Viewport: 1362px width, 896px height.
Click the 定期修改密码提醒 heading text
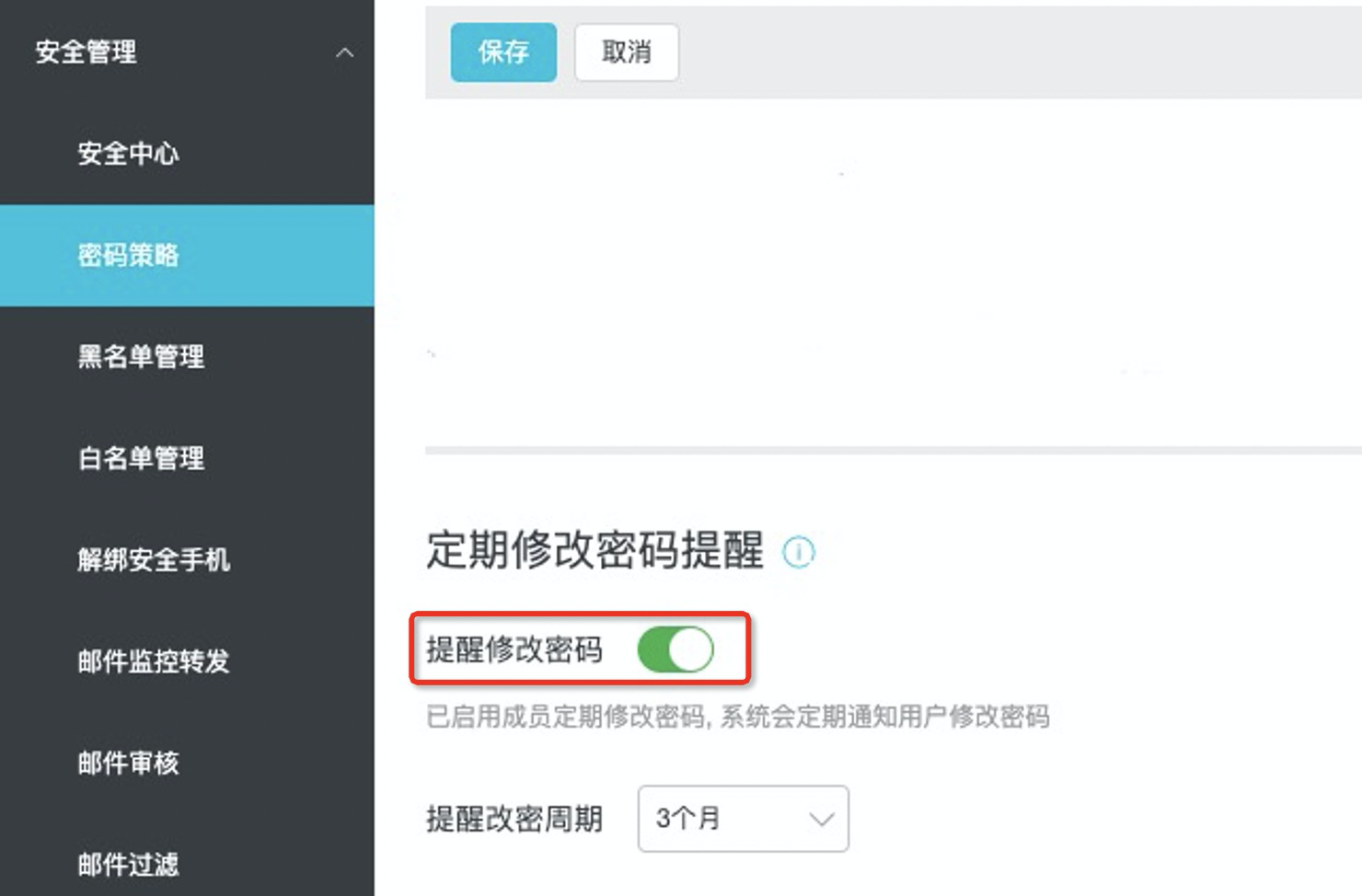pyautogui.click(x=594, y=550)
